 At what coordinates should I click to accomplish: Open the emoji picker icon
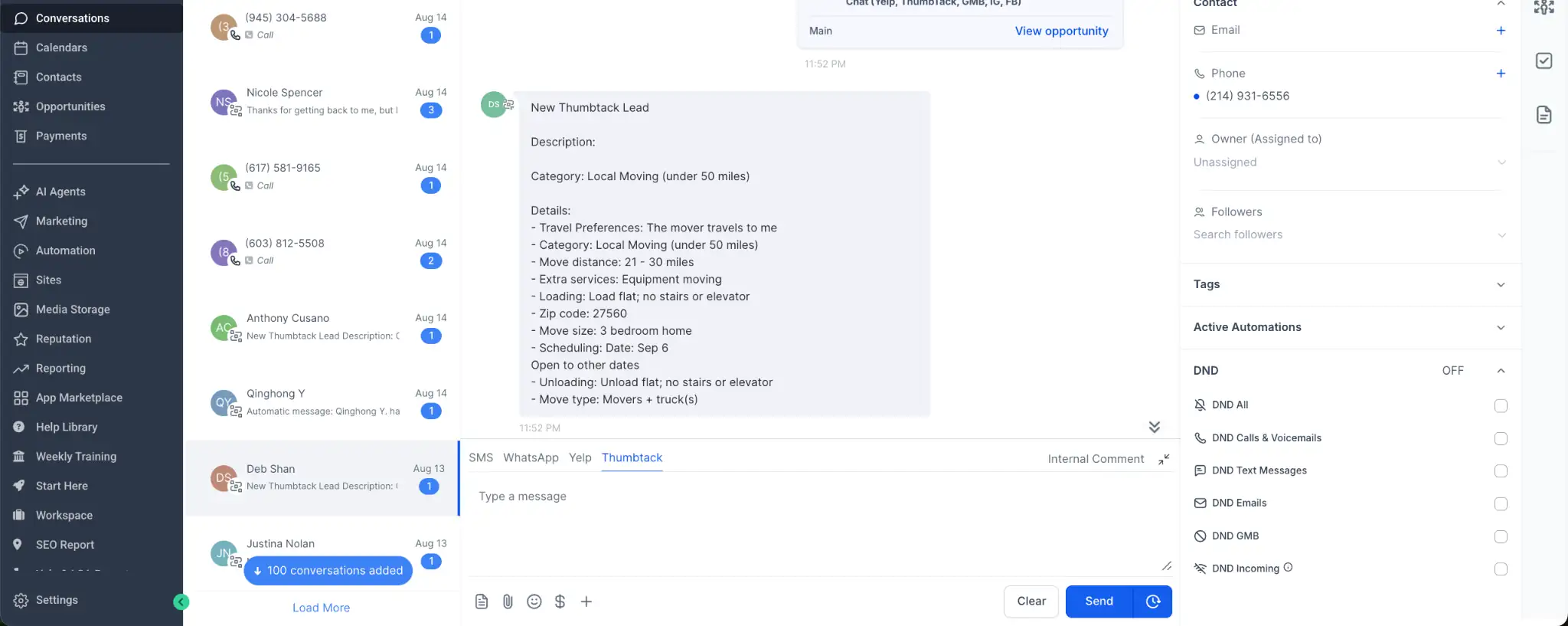[x=534, y=601]
